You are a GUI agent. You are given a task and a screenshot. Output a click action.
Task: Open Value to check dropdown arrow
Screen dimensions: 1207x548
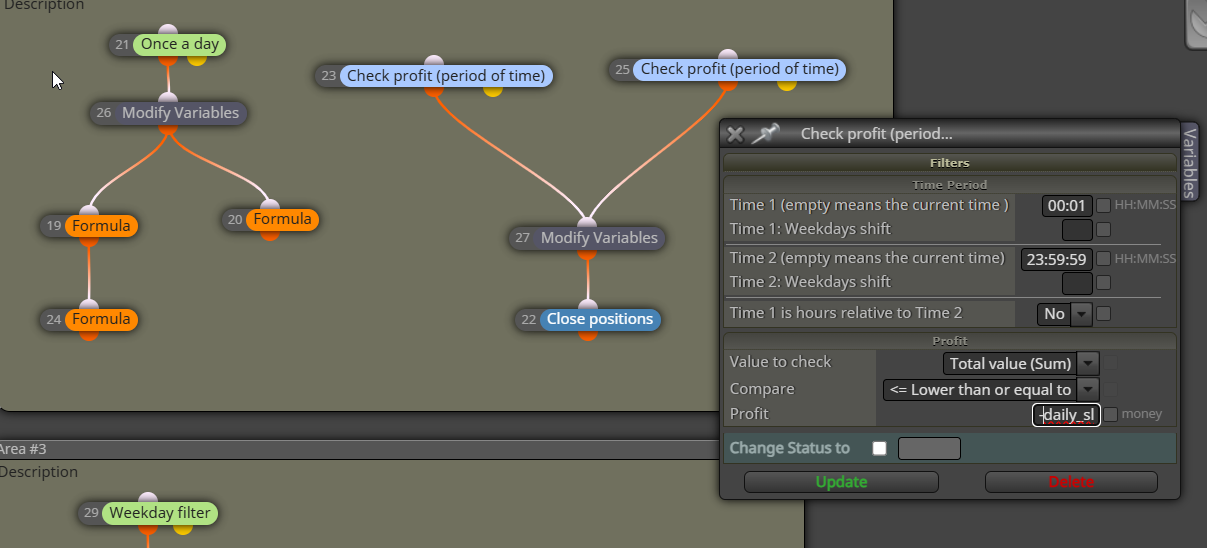click(1089, 363)
